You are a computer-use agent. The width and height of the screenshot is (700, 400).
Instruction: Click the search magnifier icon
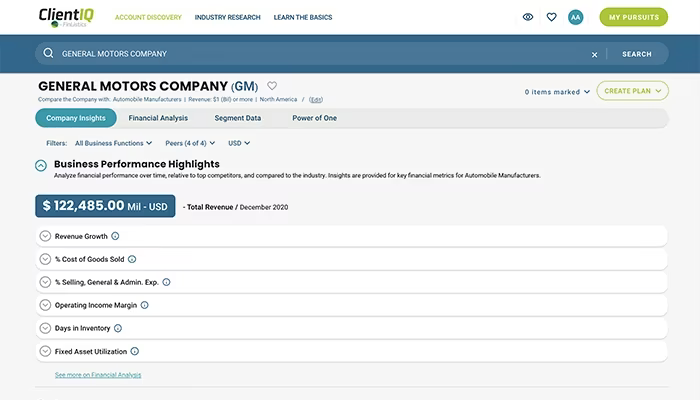pyautogui.click(x=48, y=54)
